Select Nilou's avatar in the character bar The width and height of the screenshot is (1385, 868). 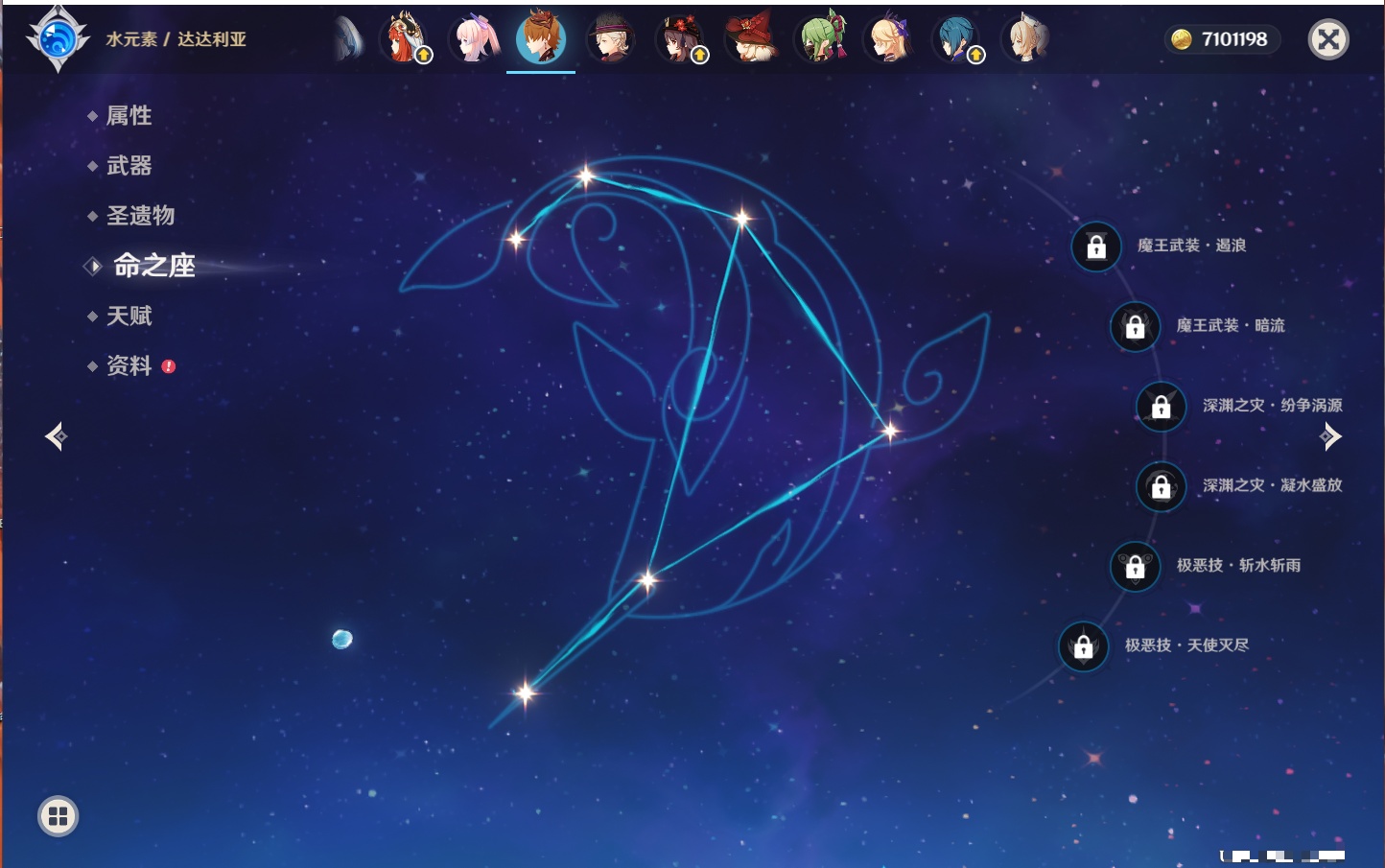click(404, 39)
